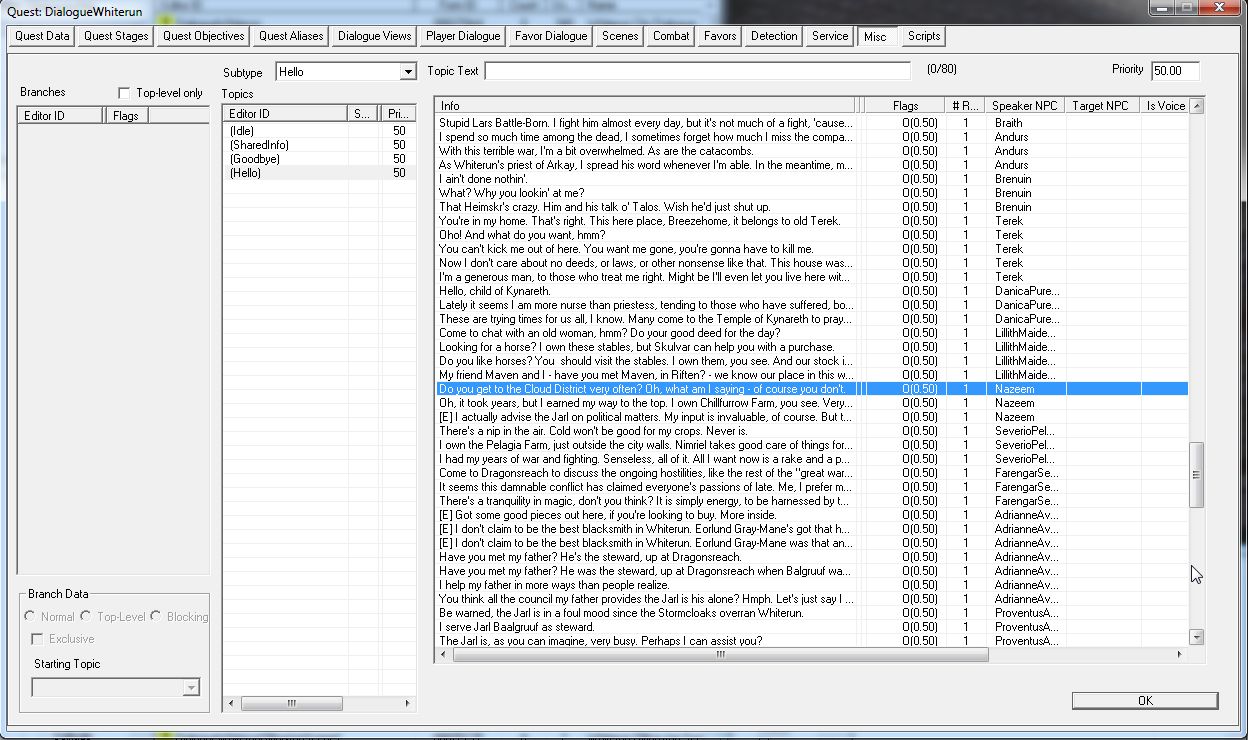This screenshot has width=1248, height=740.
Task: Switch to the Quest Data tab
Action: (43, 36)
